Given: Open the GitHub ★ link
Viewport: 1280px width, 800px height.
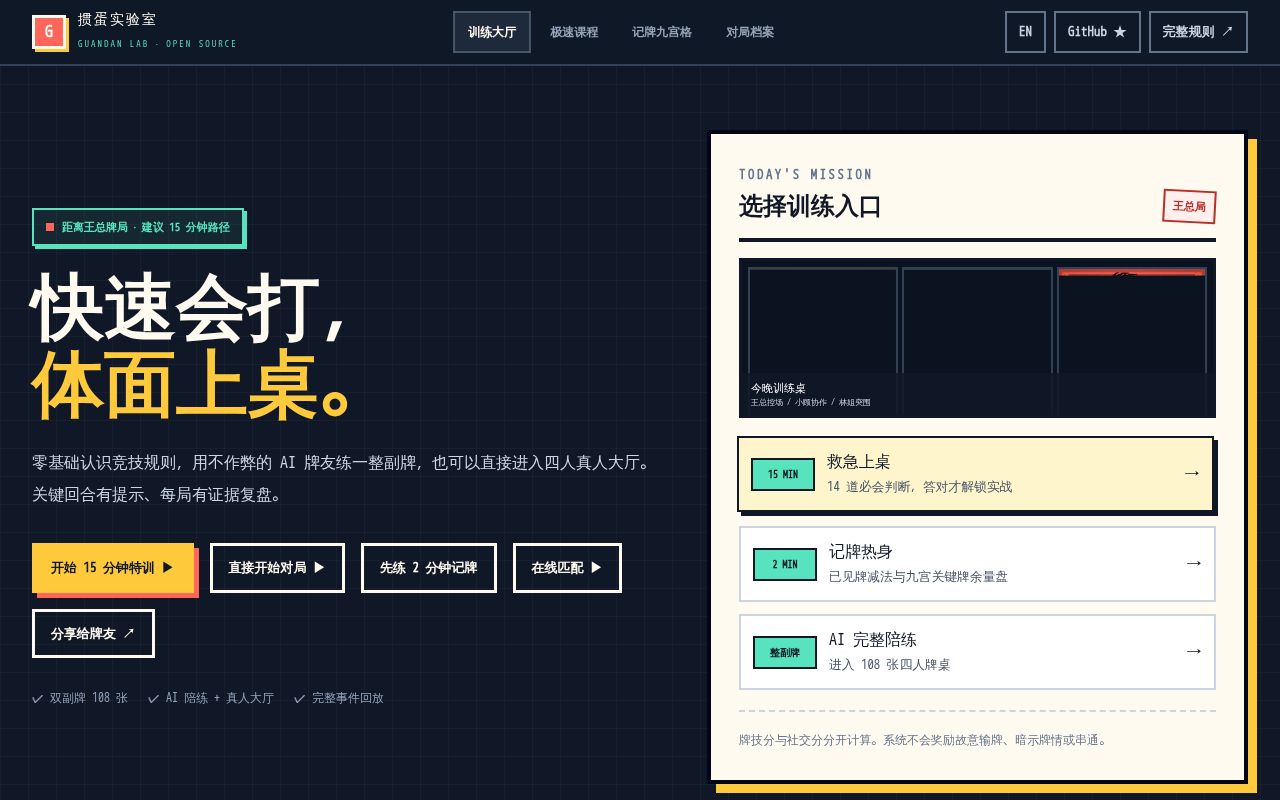Looking at the screenshot, I should coord(1097,32).
